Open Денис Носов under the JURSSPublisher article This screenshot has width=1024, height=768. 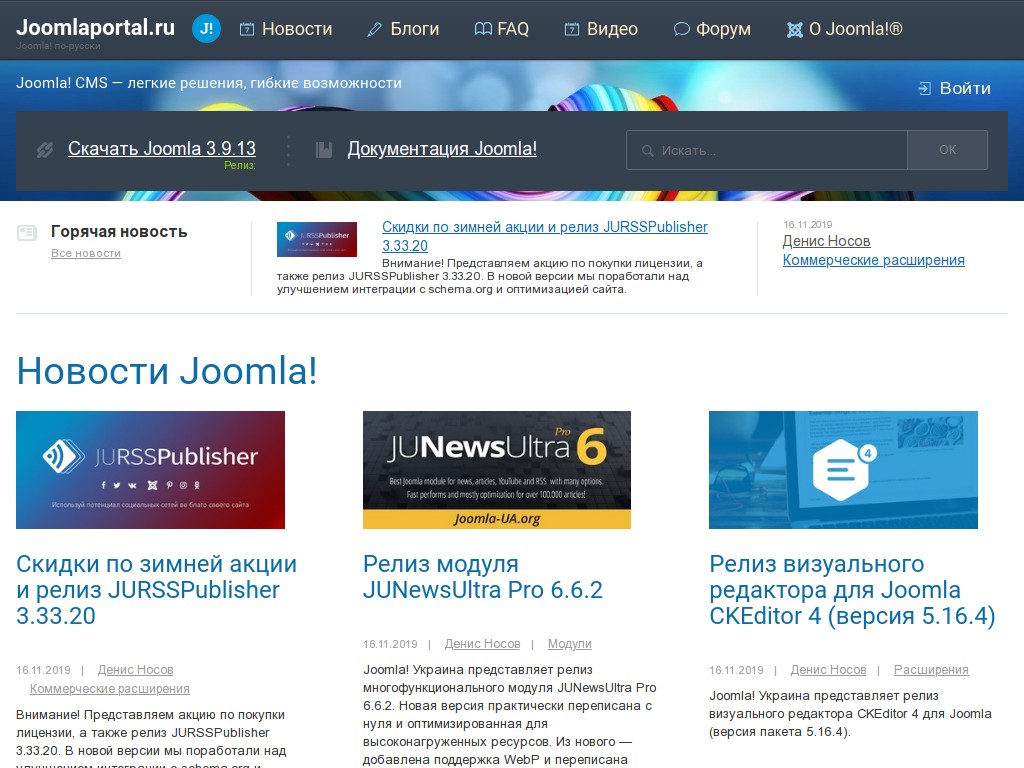pos(136,670)
